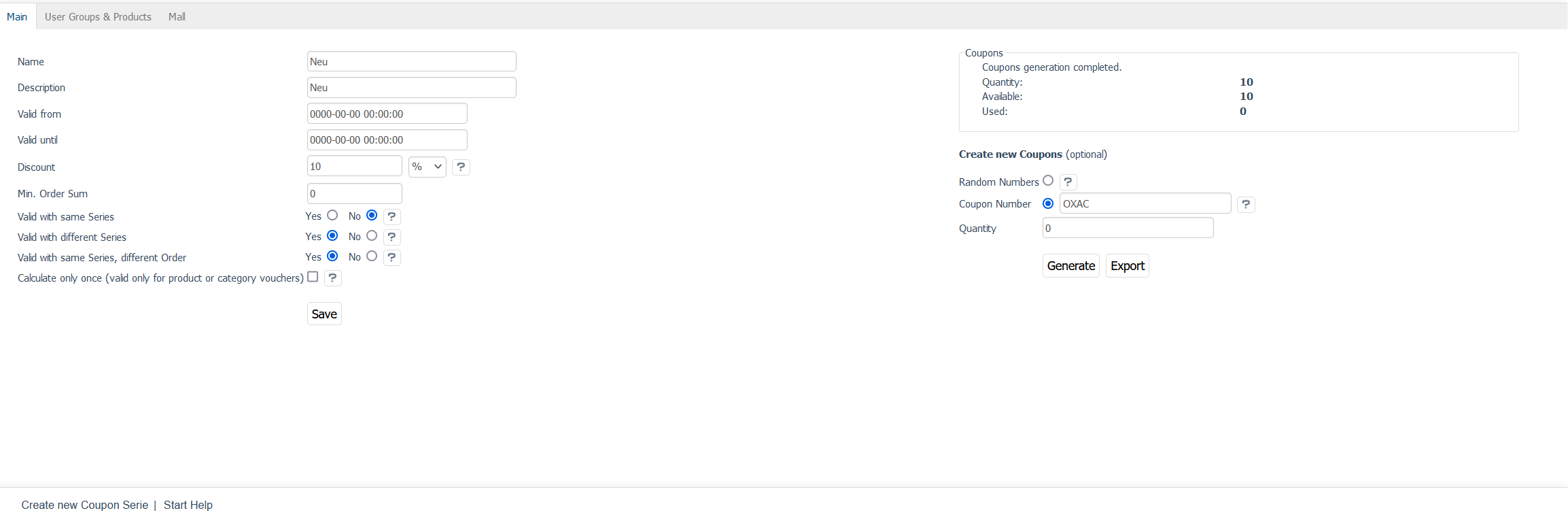The image size is (1568, 515).
Task: Open help for Valid with different Series
Action: pyautogui.click(x=391, y=237)
